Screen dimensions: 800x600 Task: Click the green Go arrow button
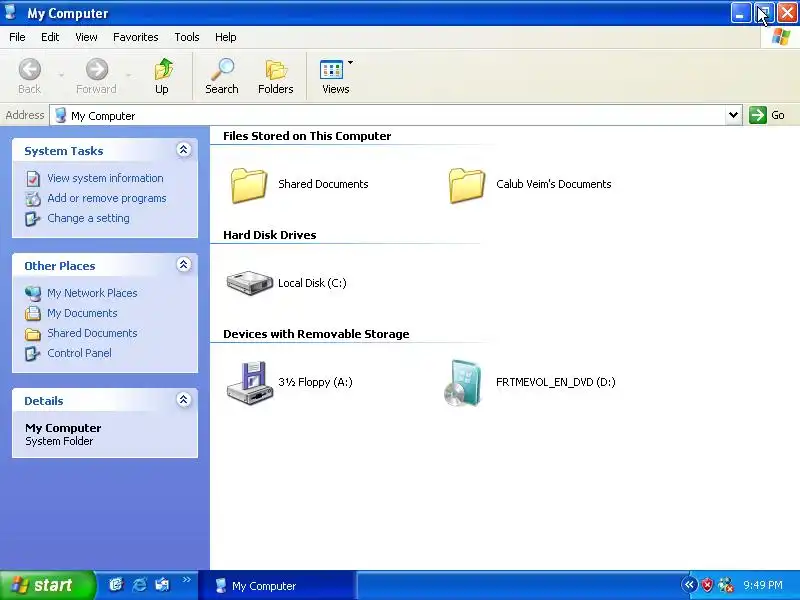point(758,115)
